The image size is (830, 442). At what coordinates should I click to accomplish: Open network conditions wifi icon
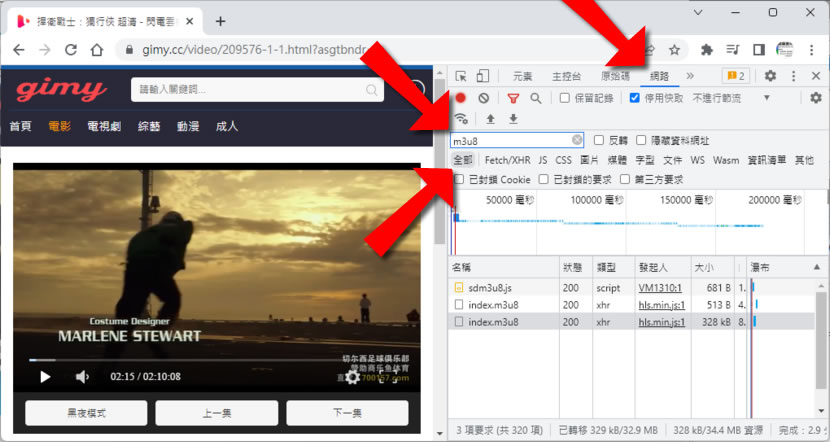click(x=461, y=119)
